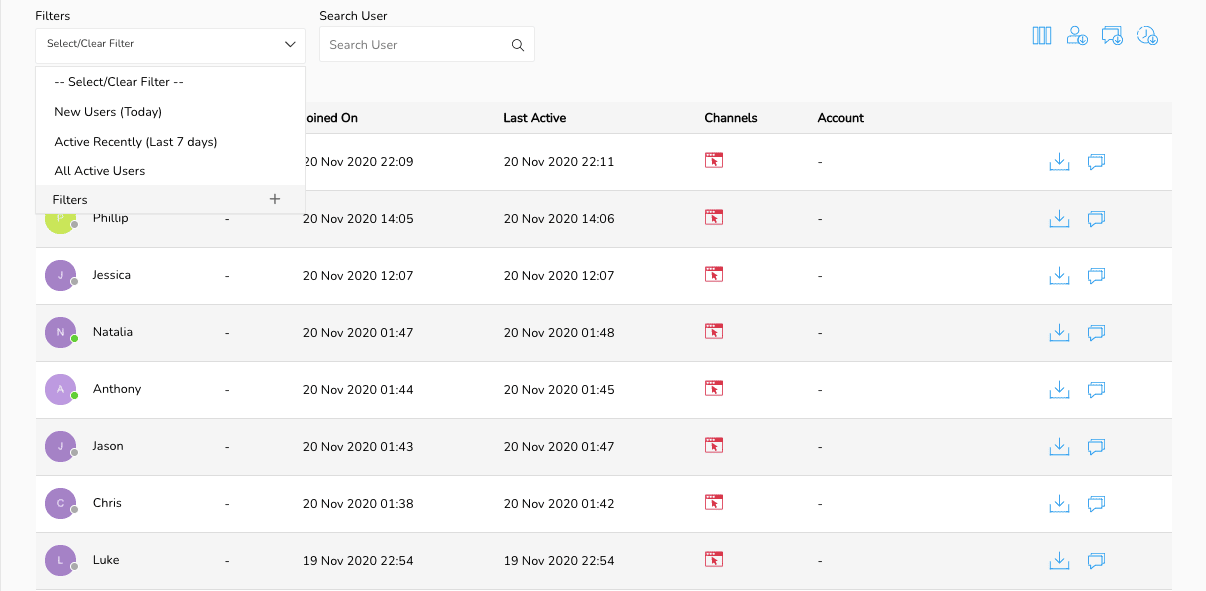The height and width of the screenshot is (591, 1206).
Task: Select 'Active Recently (Last 7 days)' filter
Action: [x=136, y=142]
